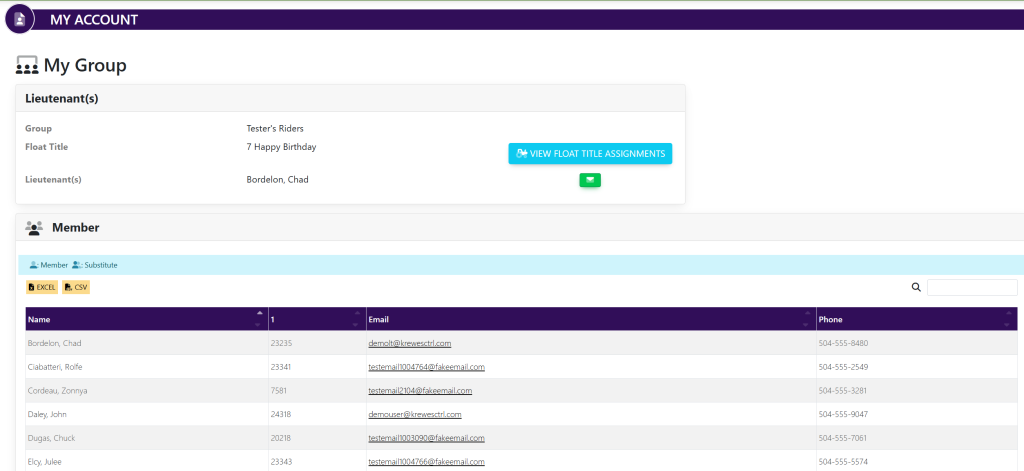The width and height of the screenshot is (1024, 471).
Task: Click the green envelope email button
Action: (589, 180)
